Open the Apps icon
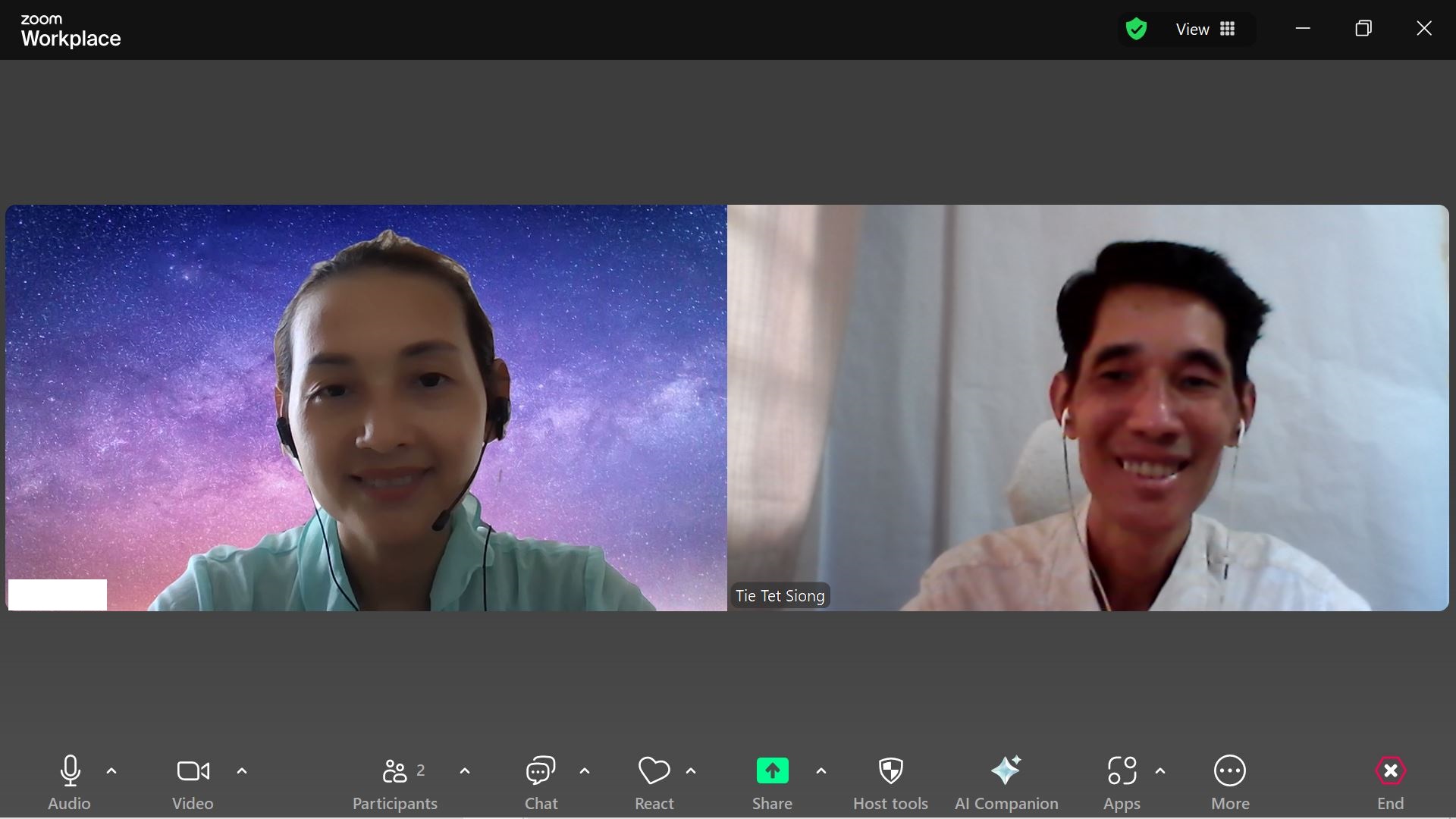 1122,771
